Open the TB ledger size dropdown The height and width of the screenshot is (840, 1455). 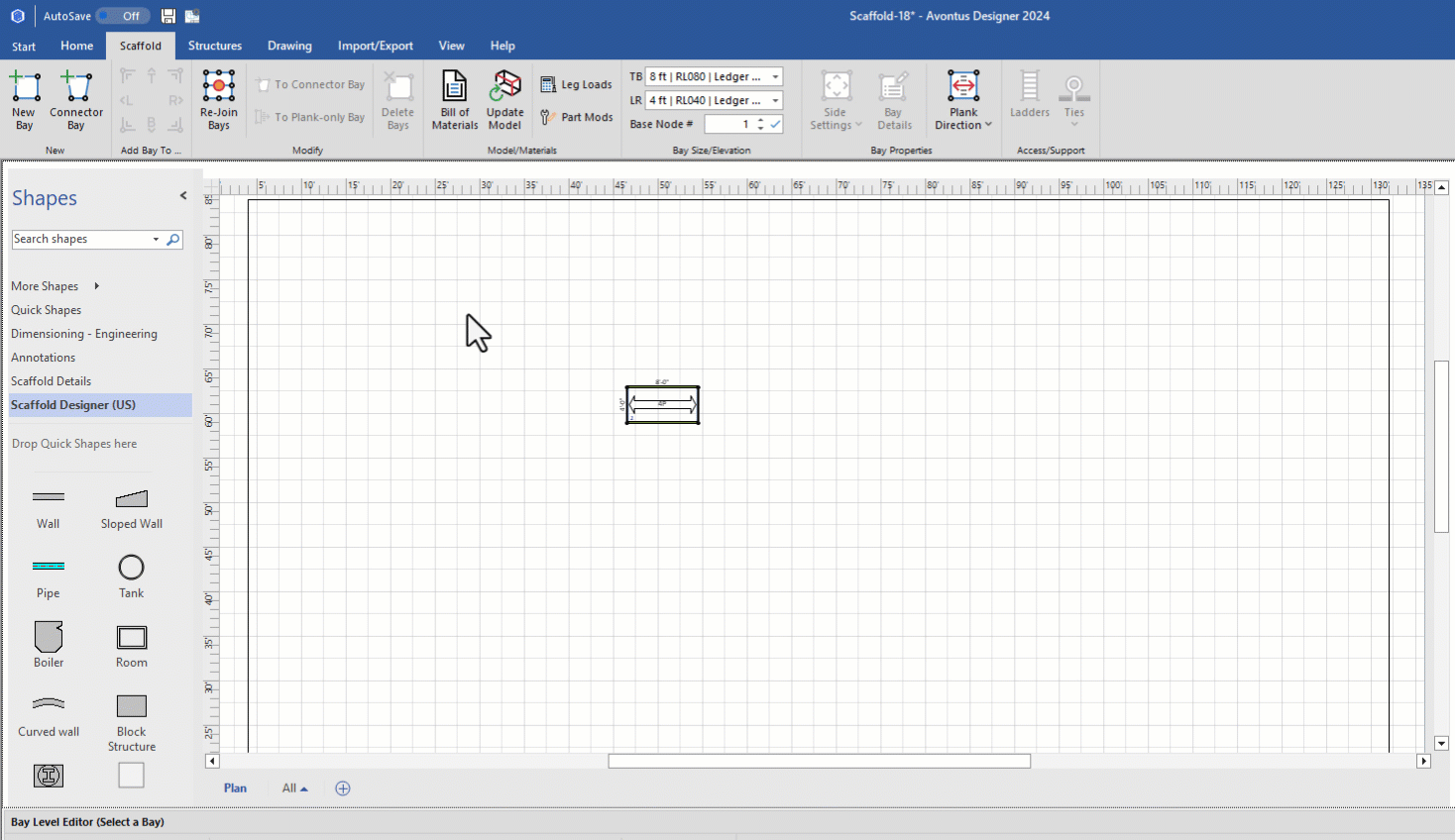(775, 76)
